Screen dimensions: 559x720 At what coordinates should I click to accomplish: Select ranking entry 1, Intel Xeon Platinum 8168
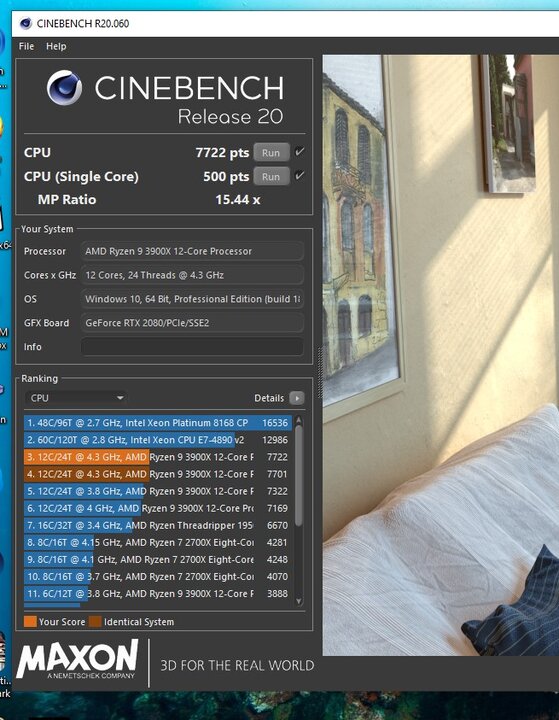click(x=158, y=423)
